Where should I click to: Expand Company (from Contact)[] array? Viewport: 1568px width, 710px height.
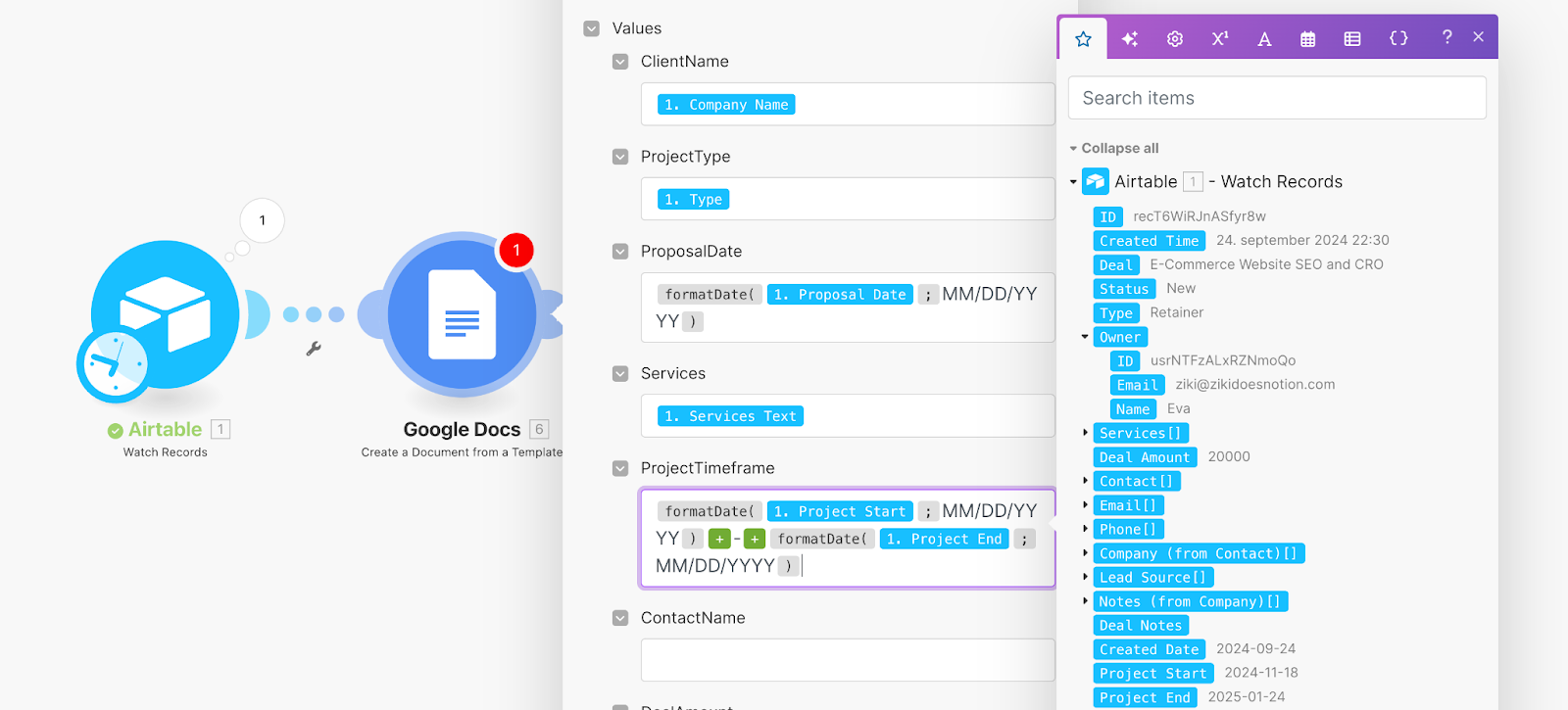[1085, 553]
